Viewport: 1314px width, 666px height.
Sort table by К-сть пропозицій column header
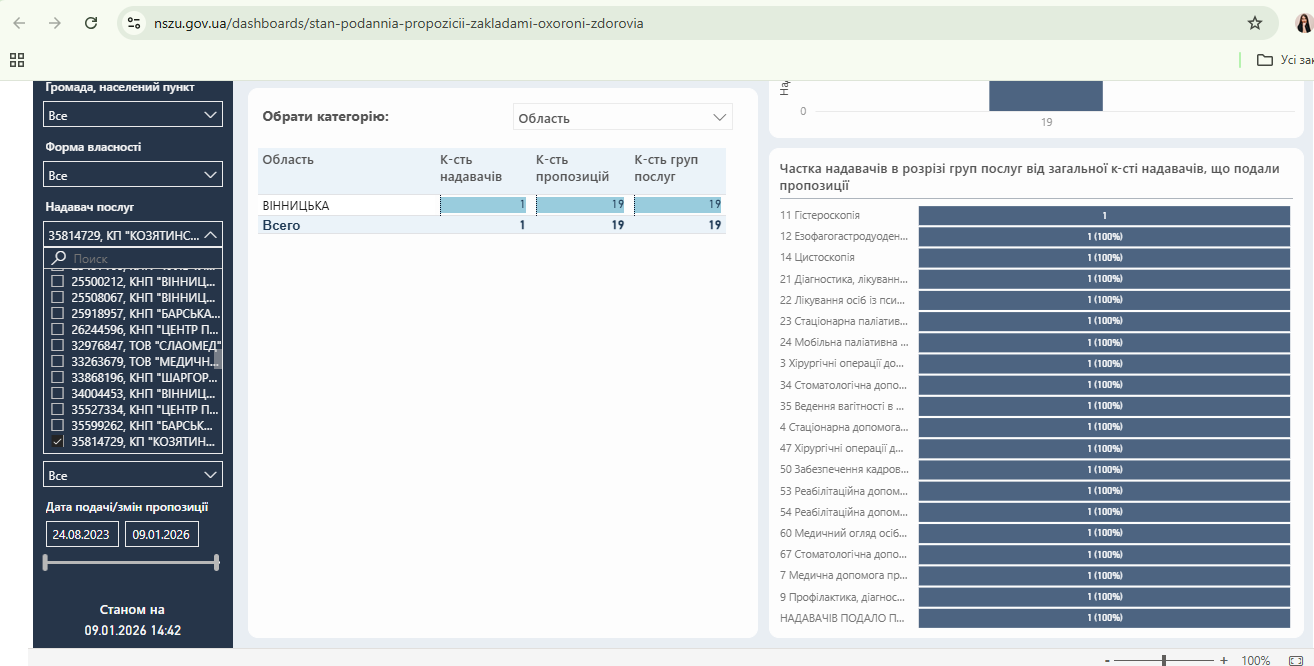572,168
